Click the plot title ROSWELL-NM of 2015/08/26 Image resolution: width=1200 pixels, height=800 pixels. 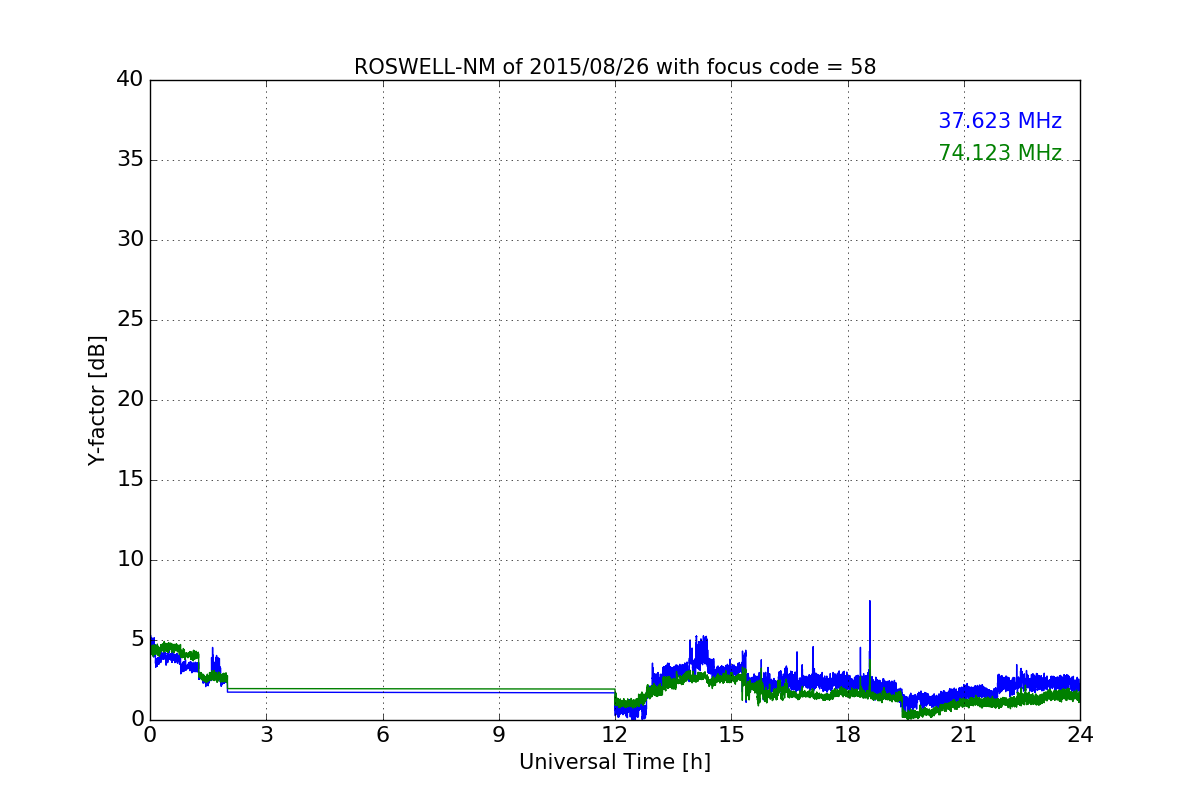tap(615, 67)
